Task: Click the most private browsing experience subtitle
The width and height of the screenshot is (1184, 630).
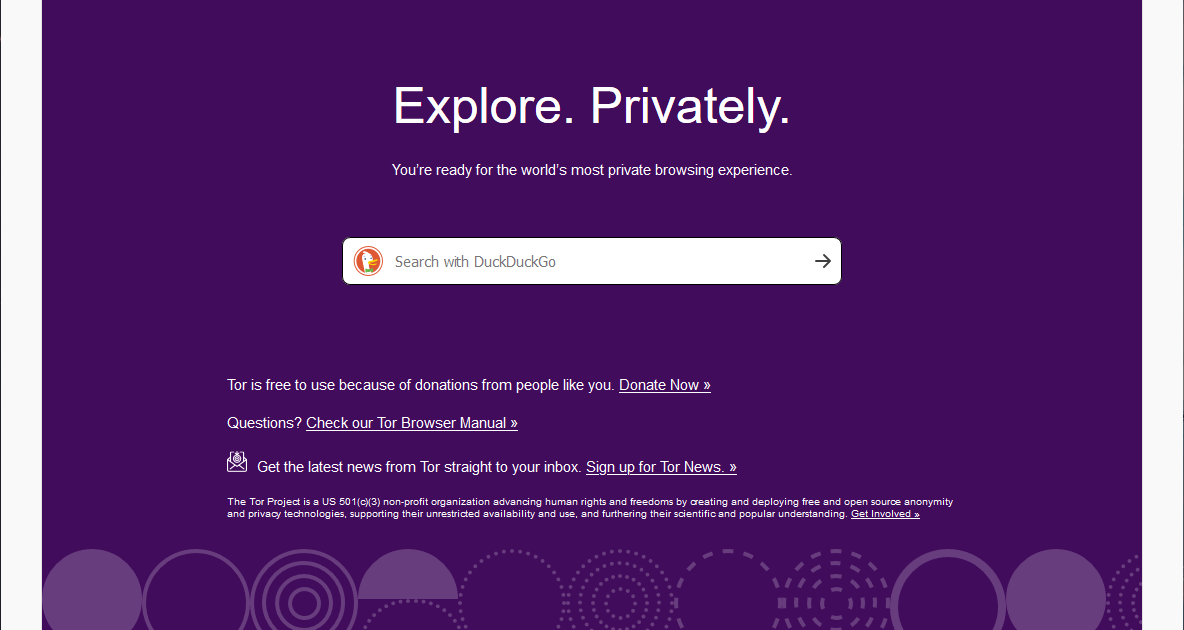Action: point(591,170)
